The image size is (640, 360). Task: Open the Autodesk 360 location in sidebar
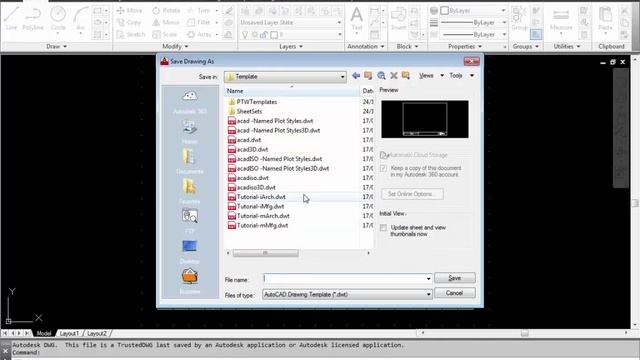[x=190, y=102]
